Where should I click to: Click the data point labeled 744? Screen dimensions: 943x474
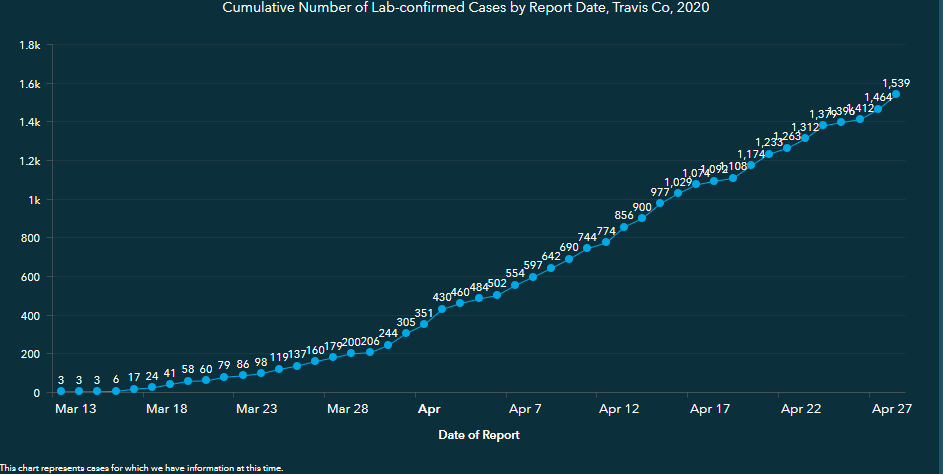tap(588, 248)
